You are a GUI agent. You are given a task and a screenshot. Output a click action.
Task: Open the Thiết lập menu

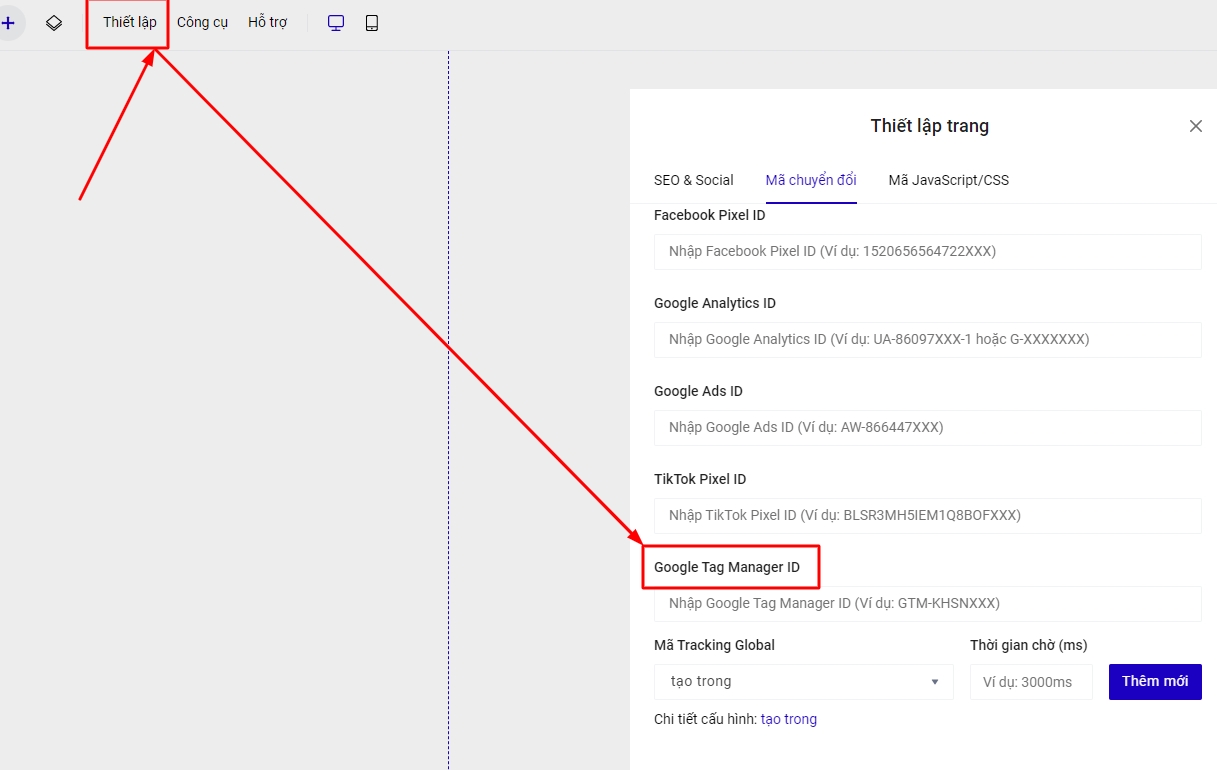(129, 23)
